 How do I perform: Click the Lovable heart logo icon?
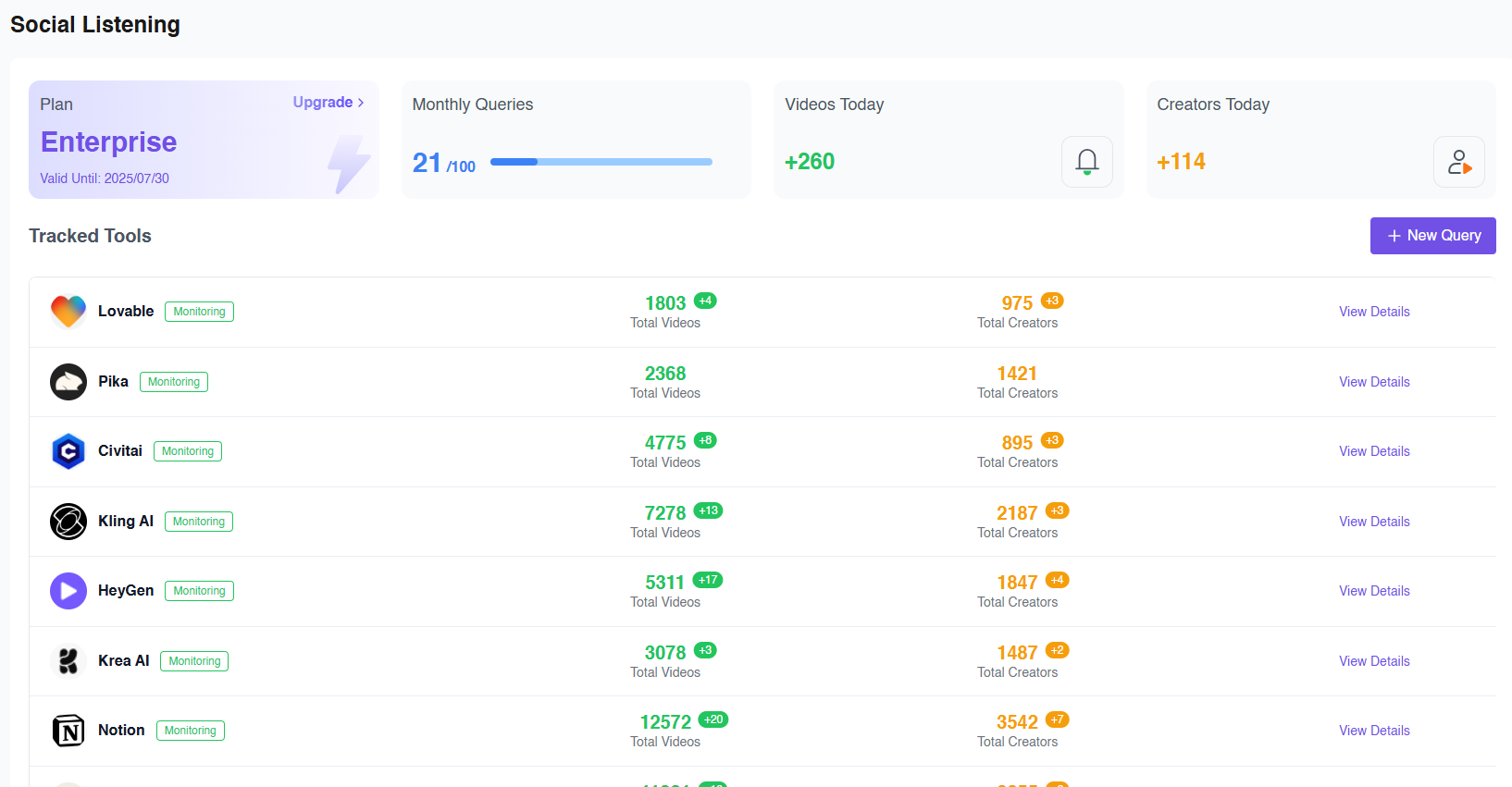point(68,312)
